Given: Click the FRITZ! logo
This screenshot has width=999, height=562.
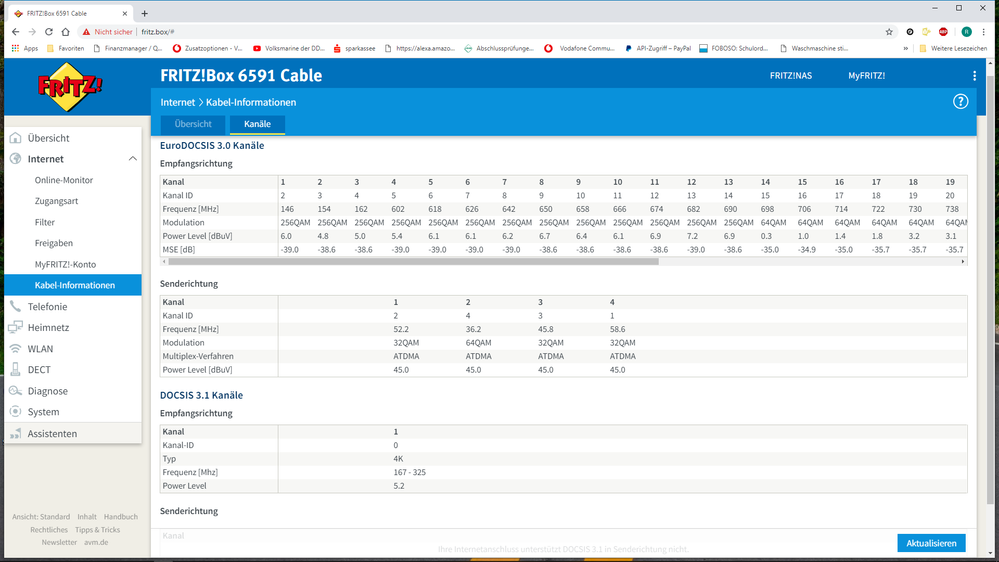Looking at the screenshot, I should [x=70, y=87].
